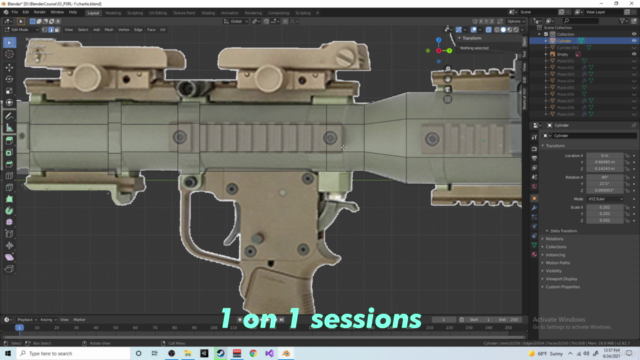This screenshot has width=640, height=360.
Task: Open the Tool properties tab icon
Action: tap(534, 138)
